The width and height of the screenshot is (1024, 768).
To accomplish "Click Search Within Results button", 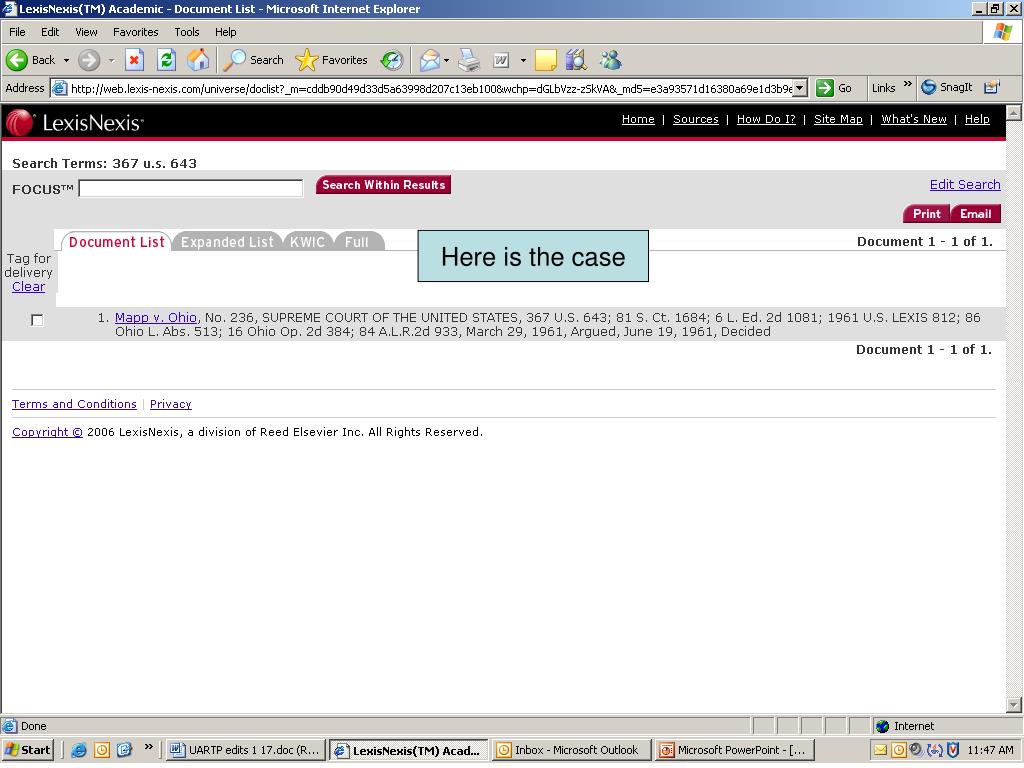I will [383, 185].
